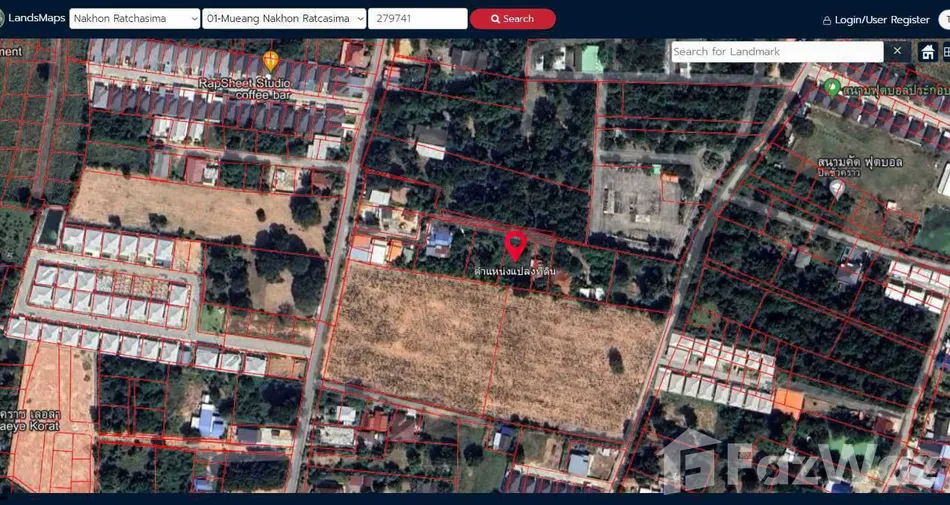Screen dimensions: 950x505
Task: Click the grid layer icon beside home
Action: (946, 52)
